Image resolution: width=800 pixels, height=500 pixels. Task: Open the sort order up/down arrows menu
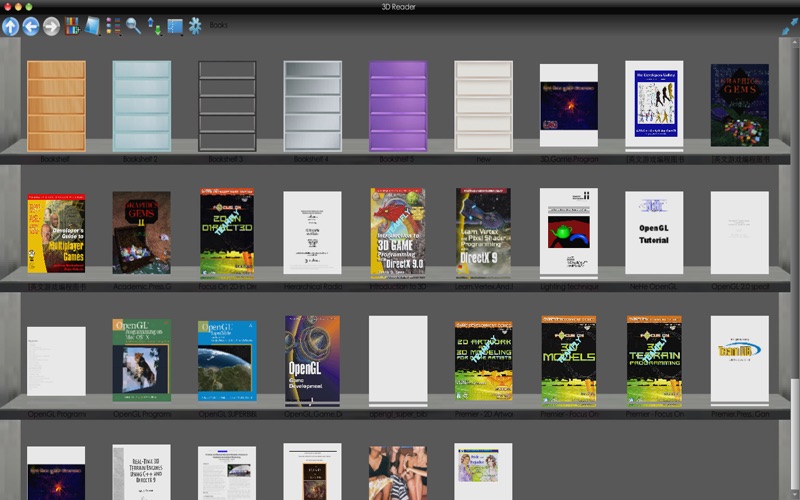(154, 26)
